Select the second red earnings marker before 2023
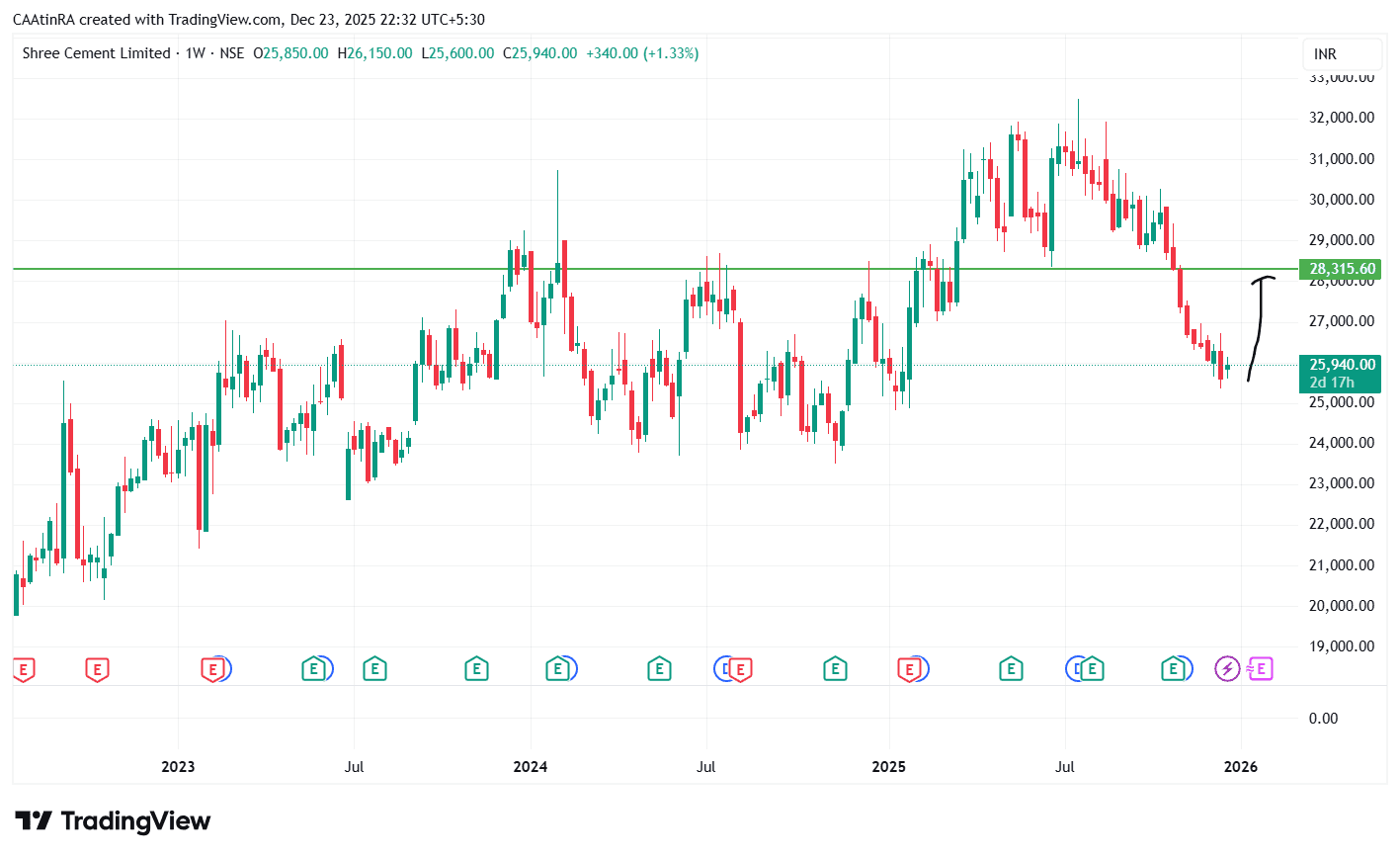Image resolution: width=1400 pixels, height=858 pixels. [96, 670]
